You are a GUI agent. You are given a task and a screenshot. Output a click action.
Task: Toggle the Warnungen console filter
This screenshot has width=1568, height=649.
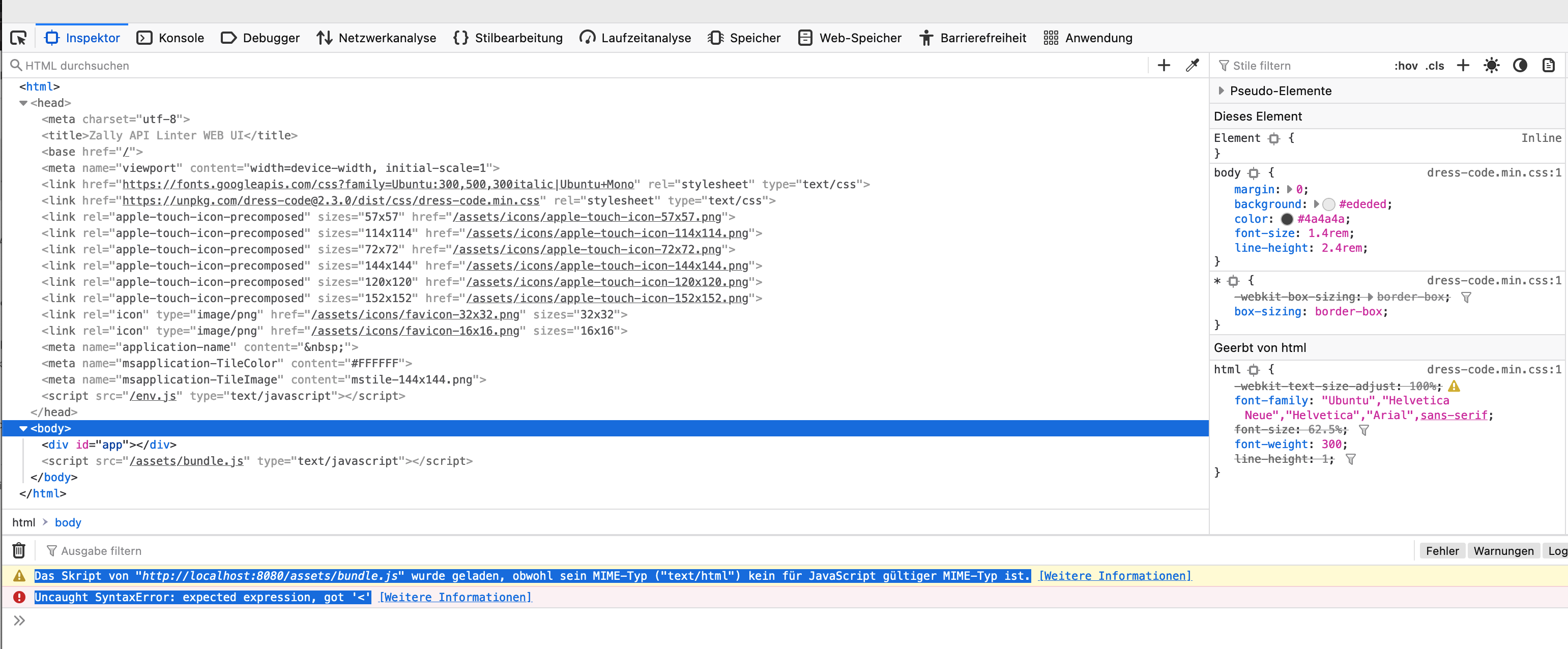pyautogui.click(x=1503, y=550)
